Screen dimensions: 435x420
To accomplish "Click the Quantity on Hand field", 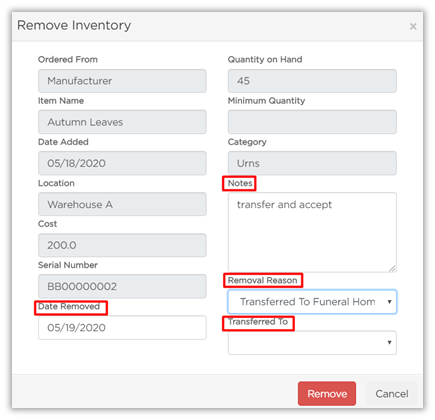I will [312, 81].
